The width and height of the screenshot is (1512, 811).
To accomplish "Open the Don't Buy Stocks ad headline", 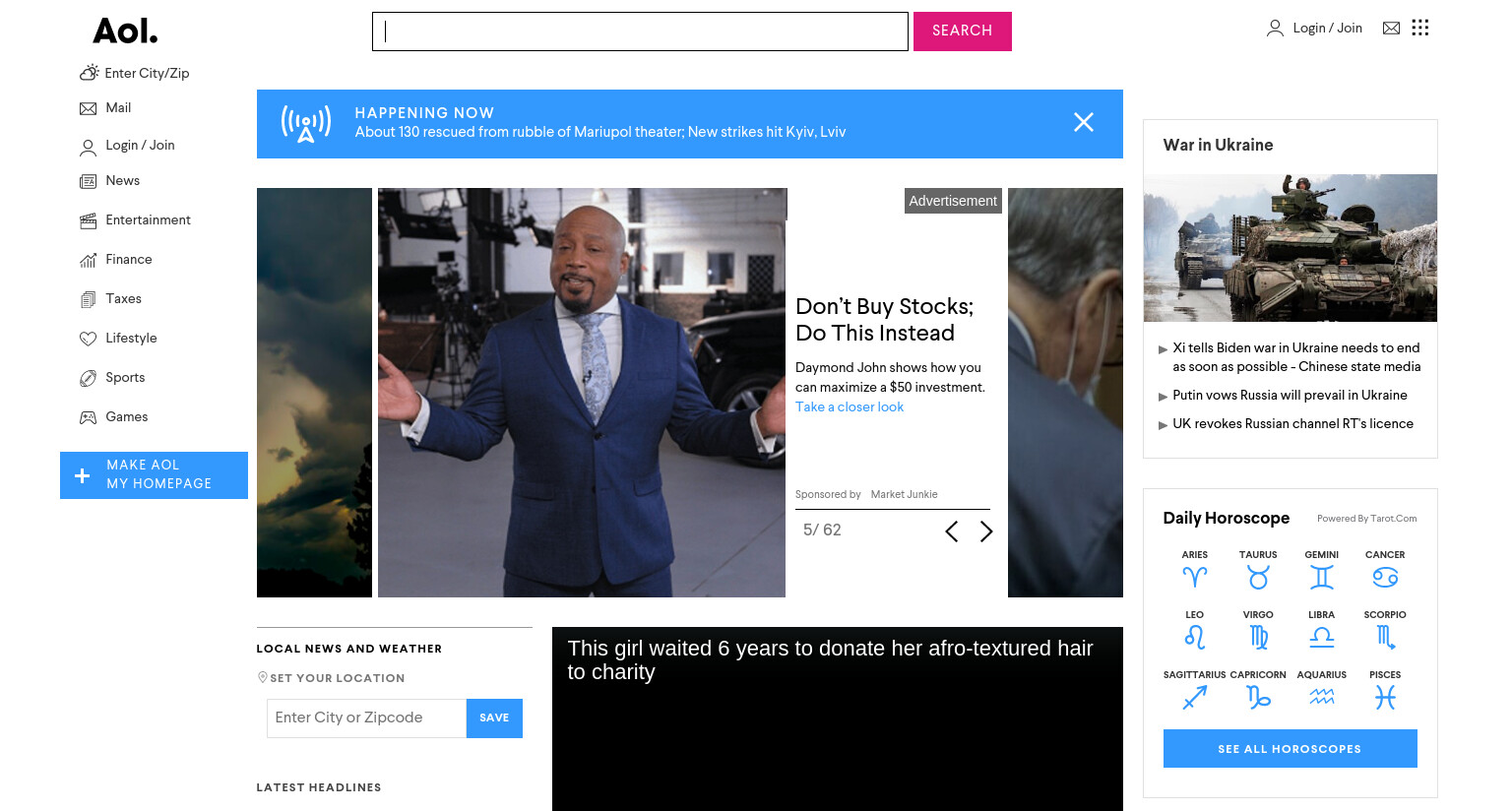I will 884,320.
